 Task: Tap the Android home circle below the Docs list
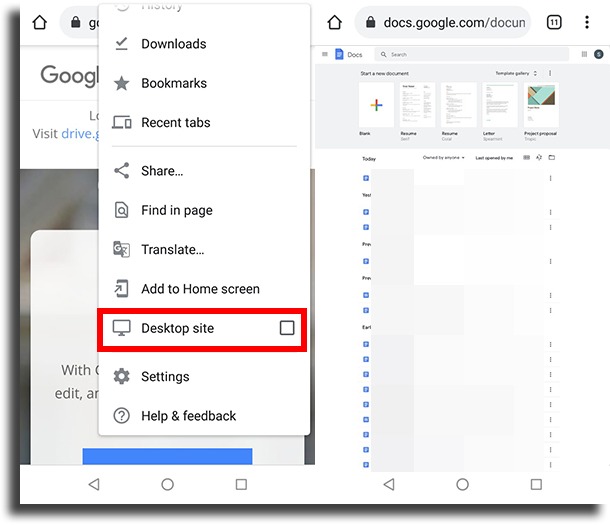click(463, 484)
